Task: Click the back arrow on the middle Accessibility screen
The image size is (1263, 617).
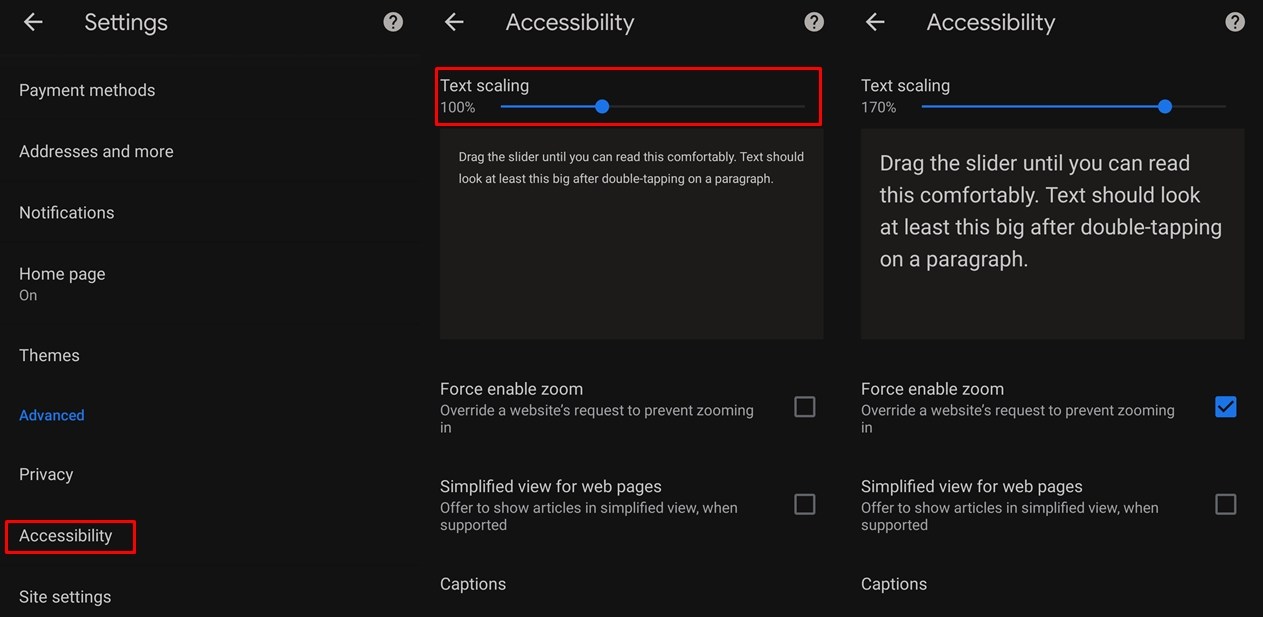Action: click(x=453, y=21)
